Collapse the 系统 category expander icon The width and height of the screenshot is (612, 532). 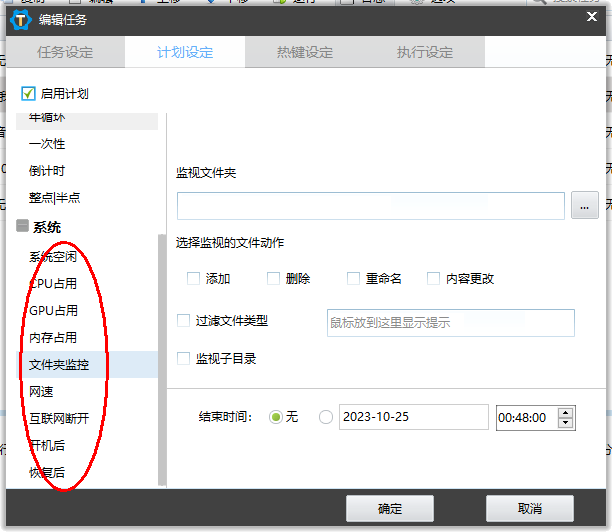point(22,227)
